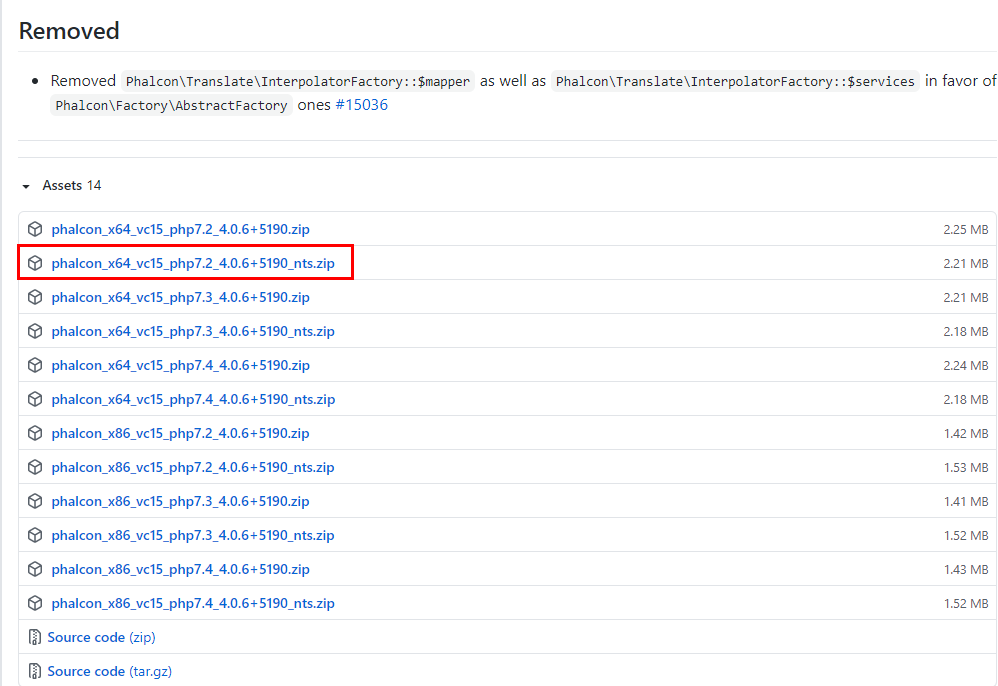Image resolution: width=998 pixels, height=686 pixels.
Task: Click package icon beside phalcon_x64_vc15_php7.4_4.0.6+5190_nts.zip
Action: pyautogui.click(x=35, y=399)
